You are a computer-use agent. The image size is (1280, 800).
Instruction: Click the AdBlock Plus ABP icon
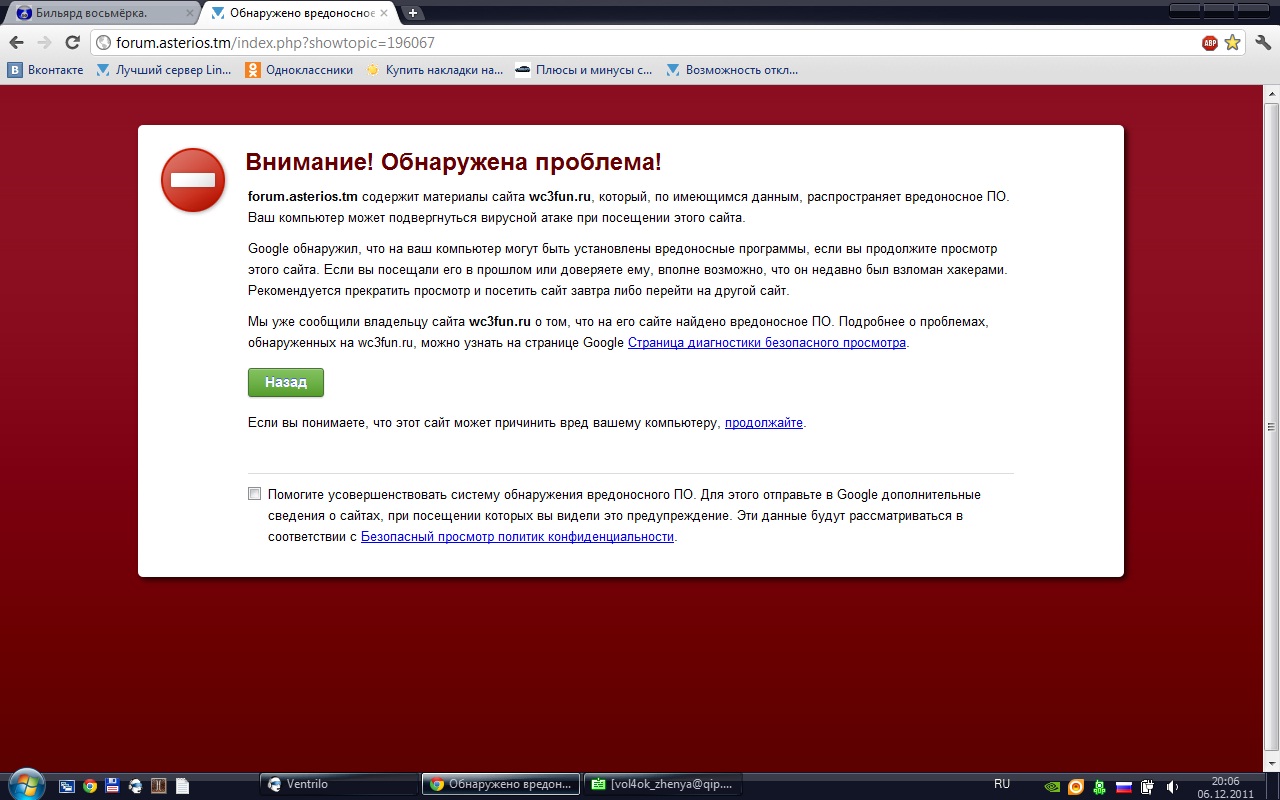[x=1210, y=43]
